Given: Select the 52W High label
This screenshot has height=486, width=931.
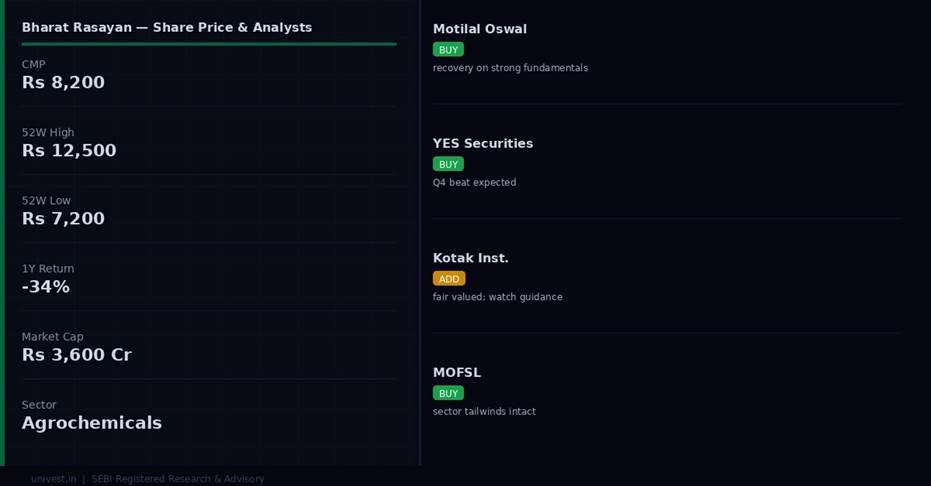Looking at the screenshot, I should pos(48,132).
